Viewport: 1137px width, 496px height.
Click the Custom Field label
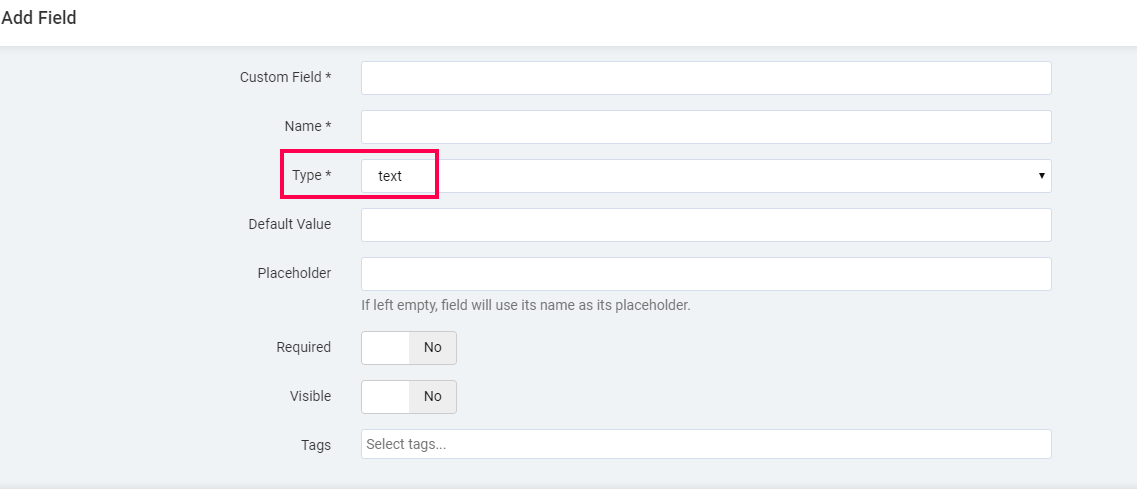point(285,77)
